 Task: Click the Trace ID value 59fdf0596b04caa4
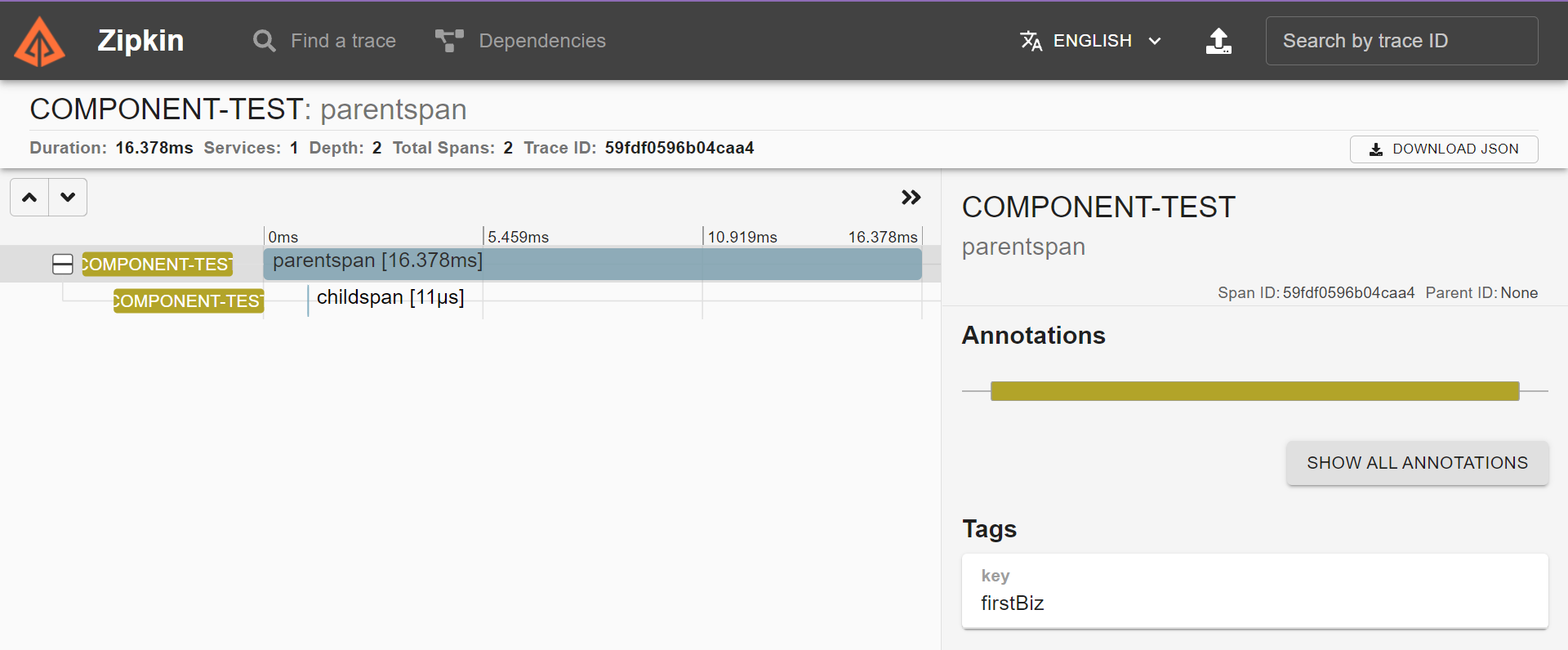[x=679, y=148]
